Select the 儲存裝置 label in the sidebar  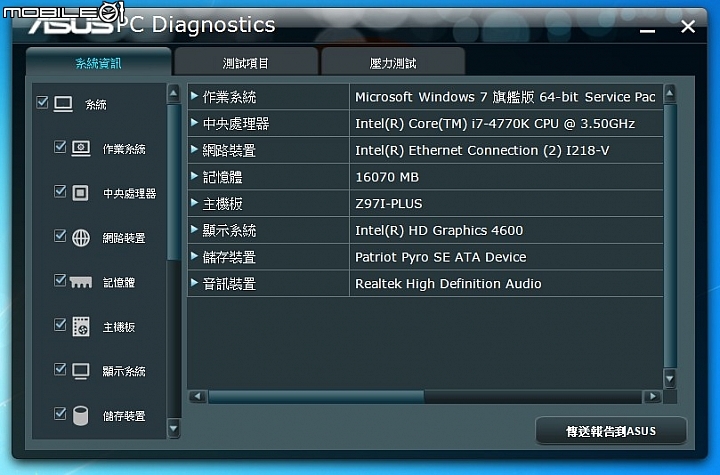pos(124,416)
